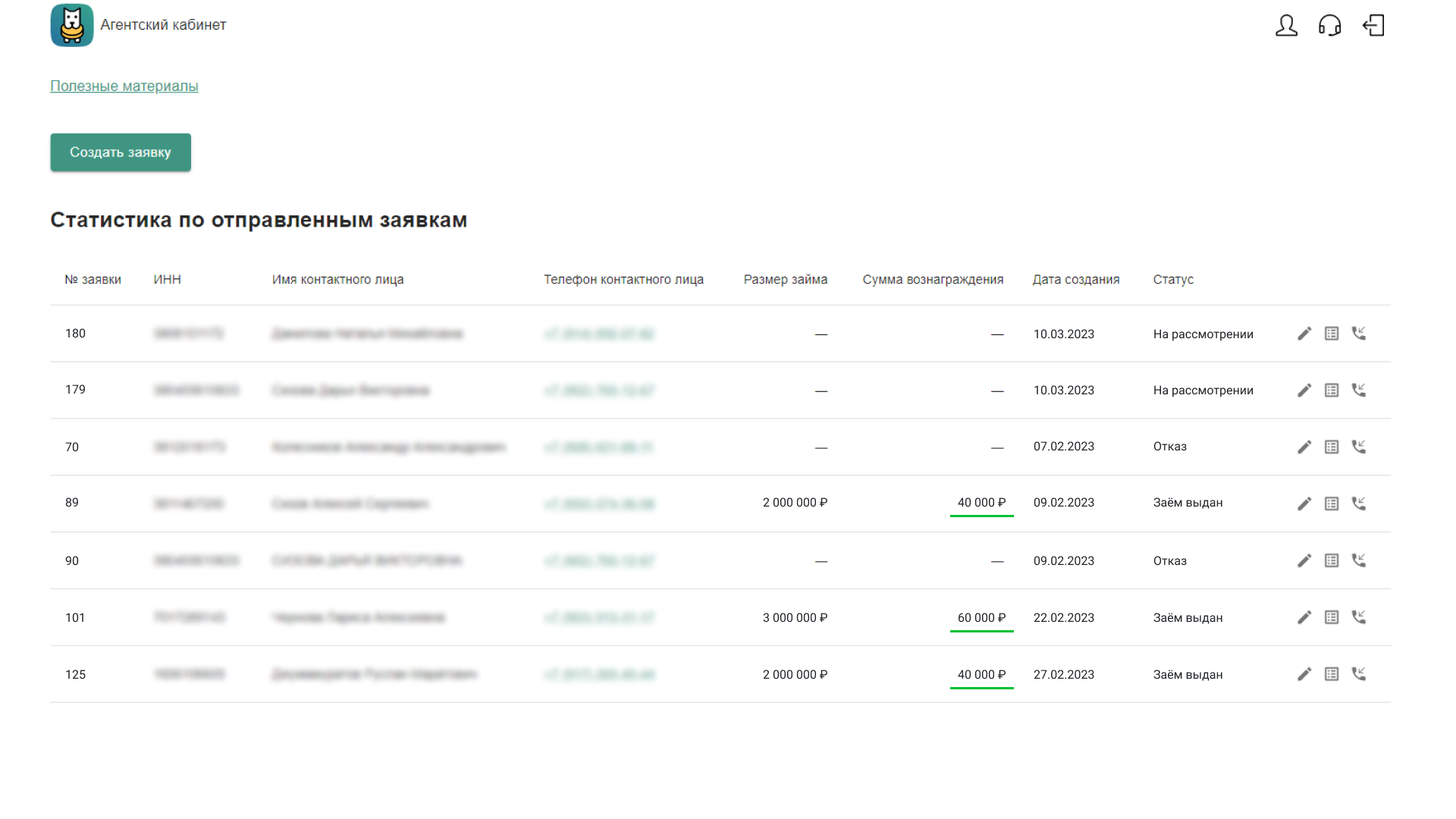Click the 60 000 ₽ reward amount
1456x819 pixels.
point(981,618)
